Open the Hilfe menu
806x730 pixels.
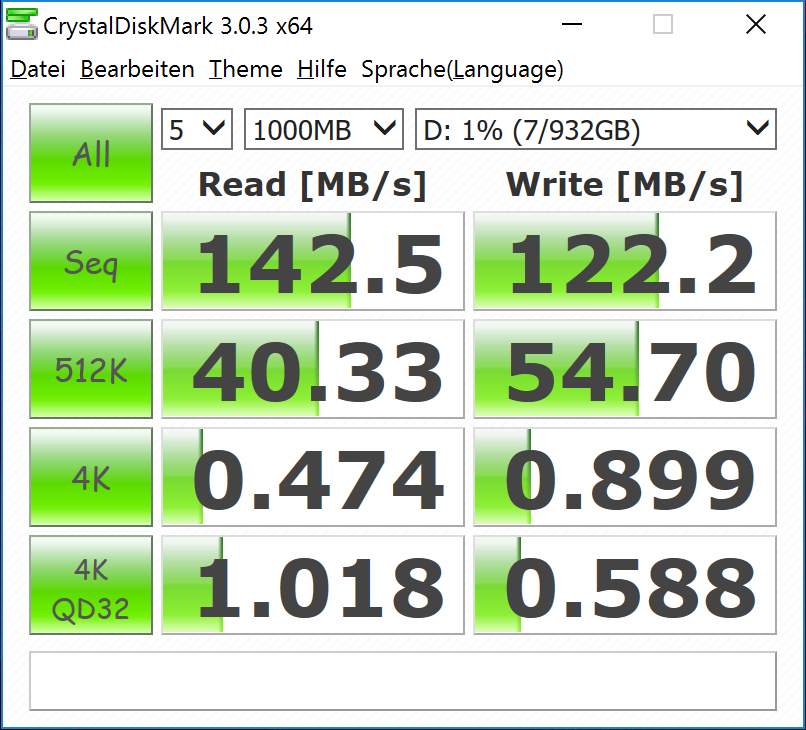[x=322, y=69]
